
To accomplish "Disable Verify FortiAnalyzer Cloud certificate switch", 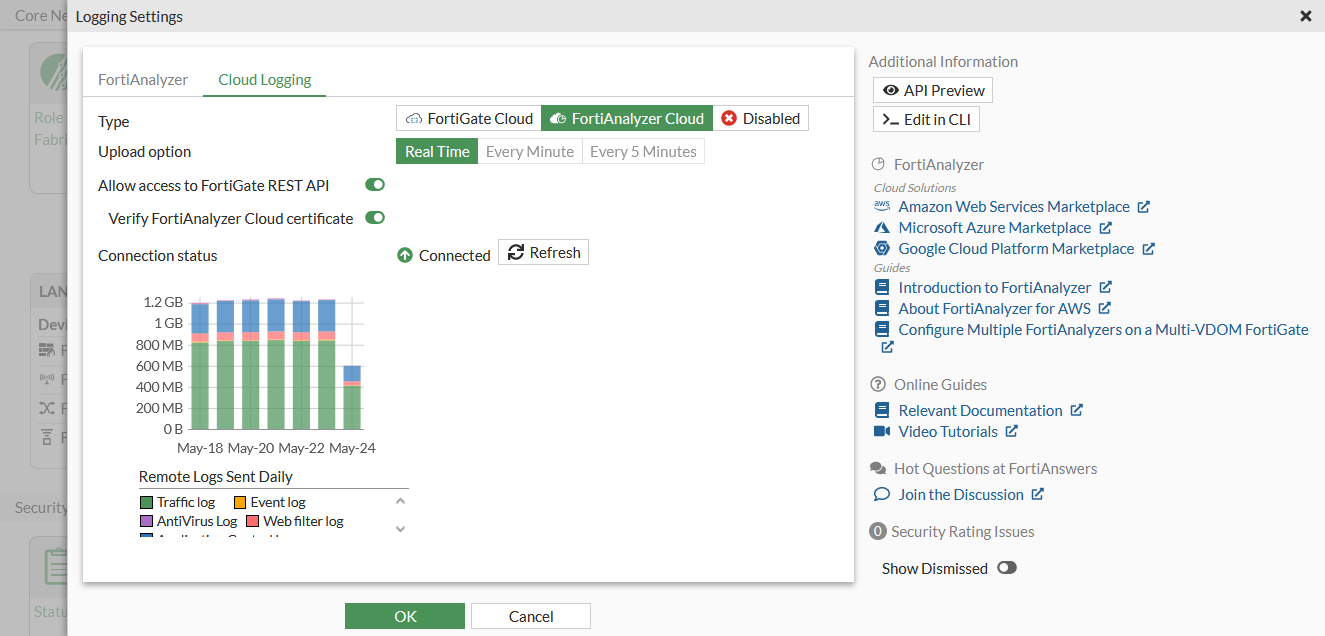I will [x=375, y=218].
